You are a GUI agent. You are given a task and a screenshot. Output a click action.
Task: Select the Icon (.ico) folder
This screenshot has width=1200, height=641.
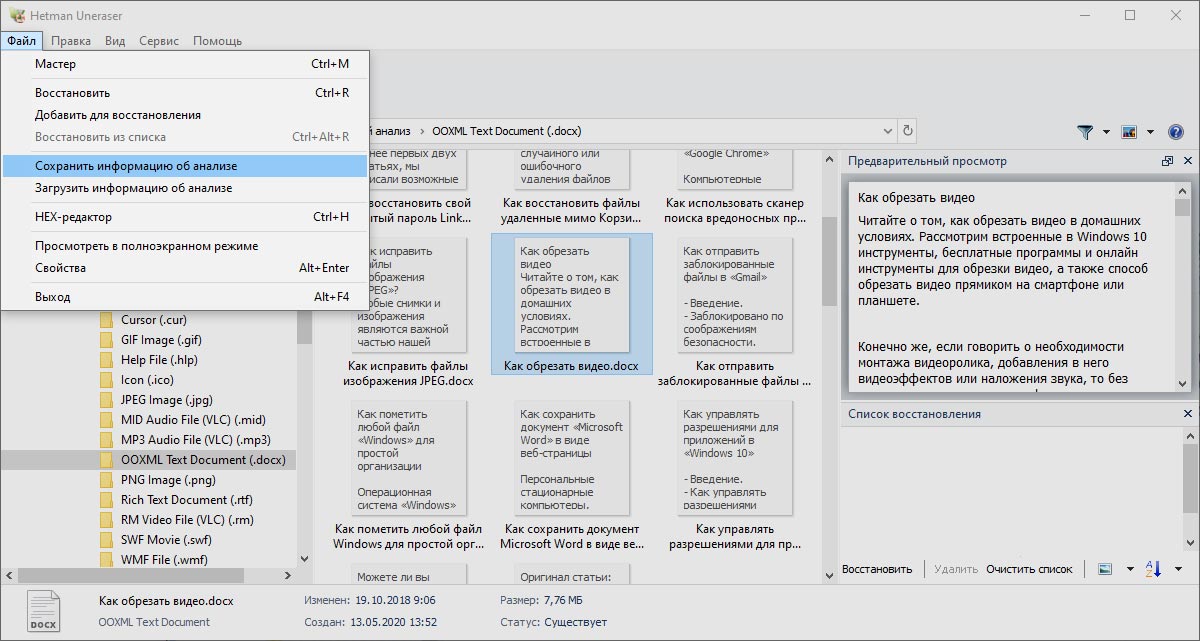point(148,380)
